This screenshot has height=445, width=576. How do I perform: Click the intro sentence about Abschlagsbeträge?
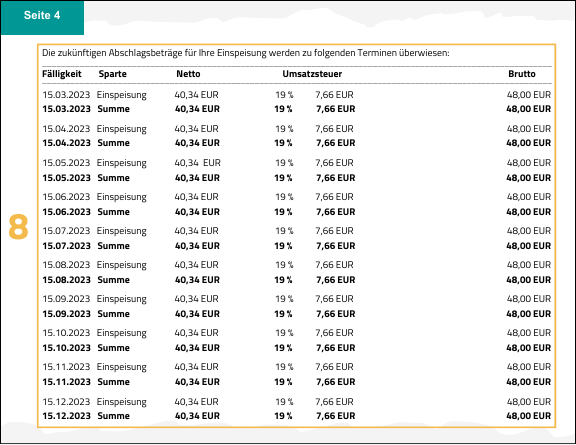pos(245,53)
